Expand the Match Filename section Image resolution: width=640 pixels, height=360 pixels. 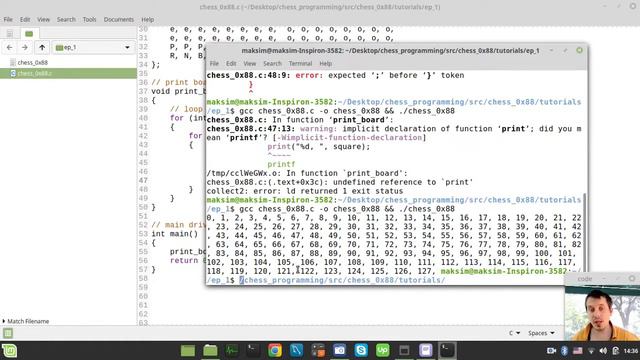(x=25, y=321)
